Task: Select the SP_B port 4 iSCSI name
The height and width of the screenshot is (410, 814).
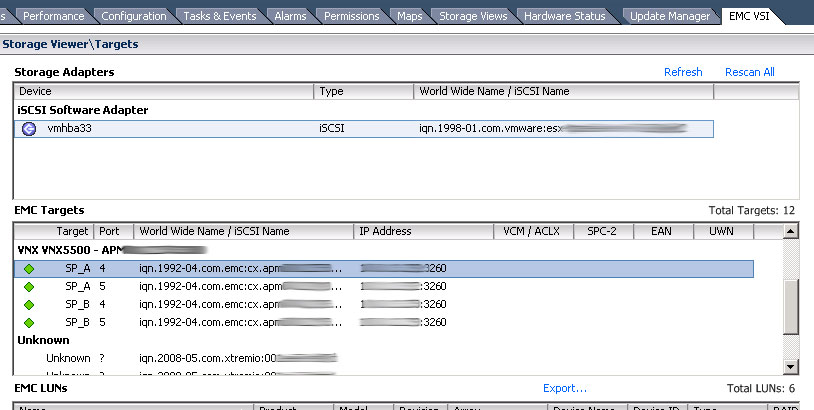Action: point(240,305)
